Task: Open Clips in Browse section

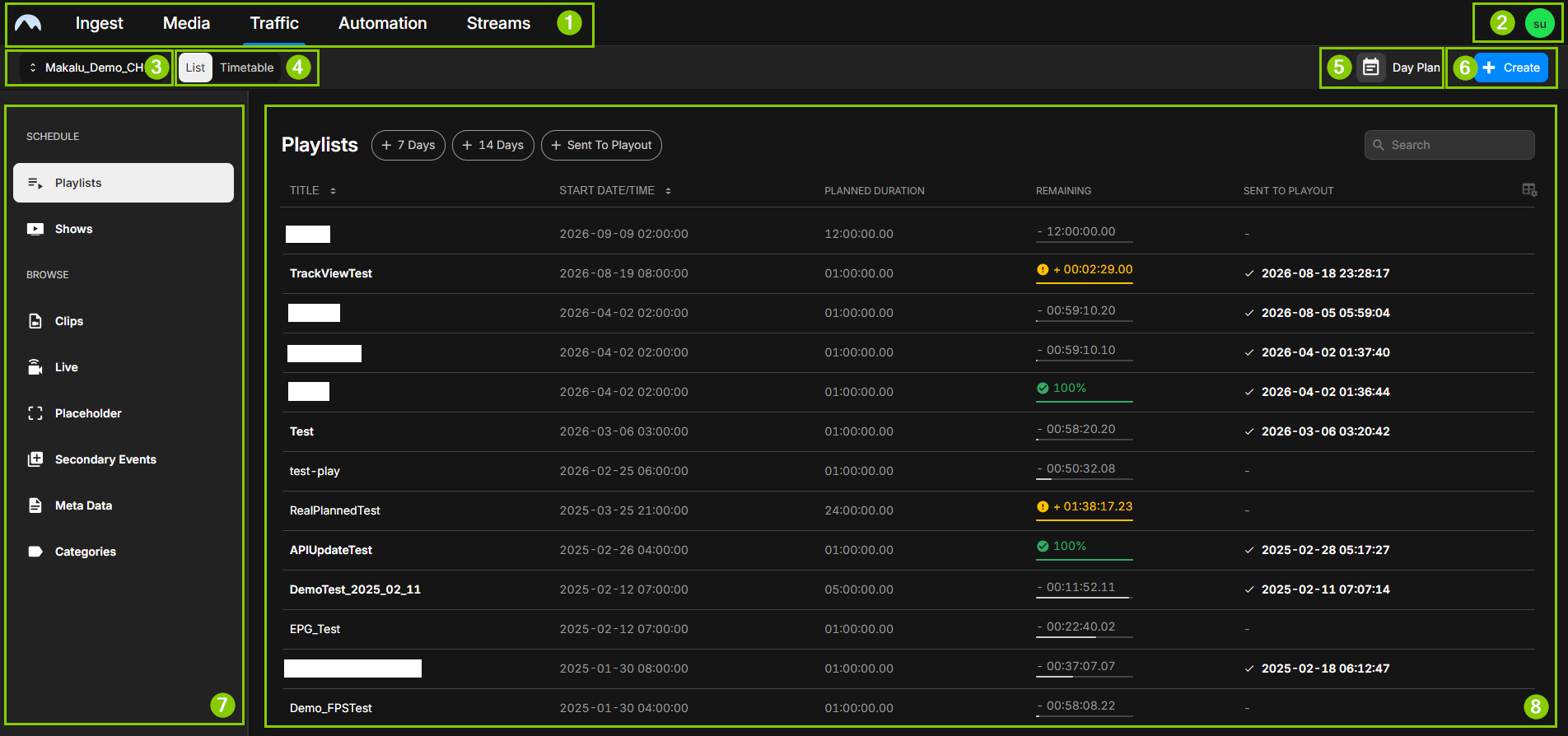Action: point(124,321)
